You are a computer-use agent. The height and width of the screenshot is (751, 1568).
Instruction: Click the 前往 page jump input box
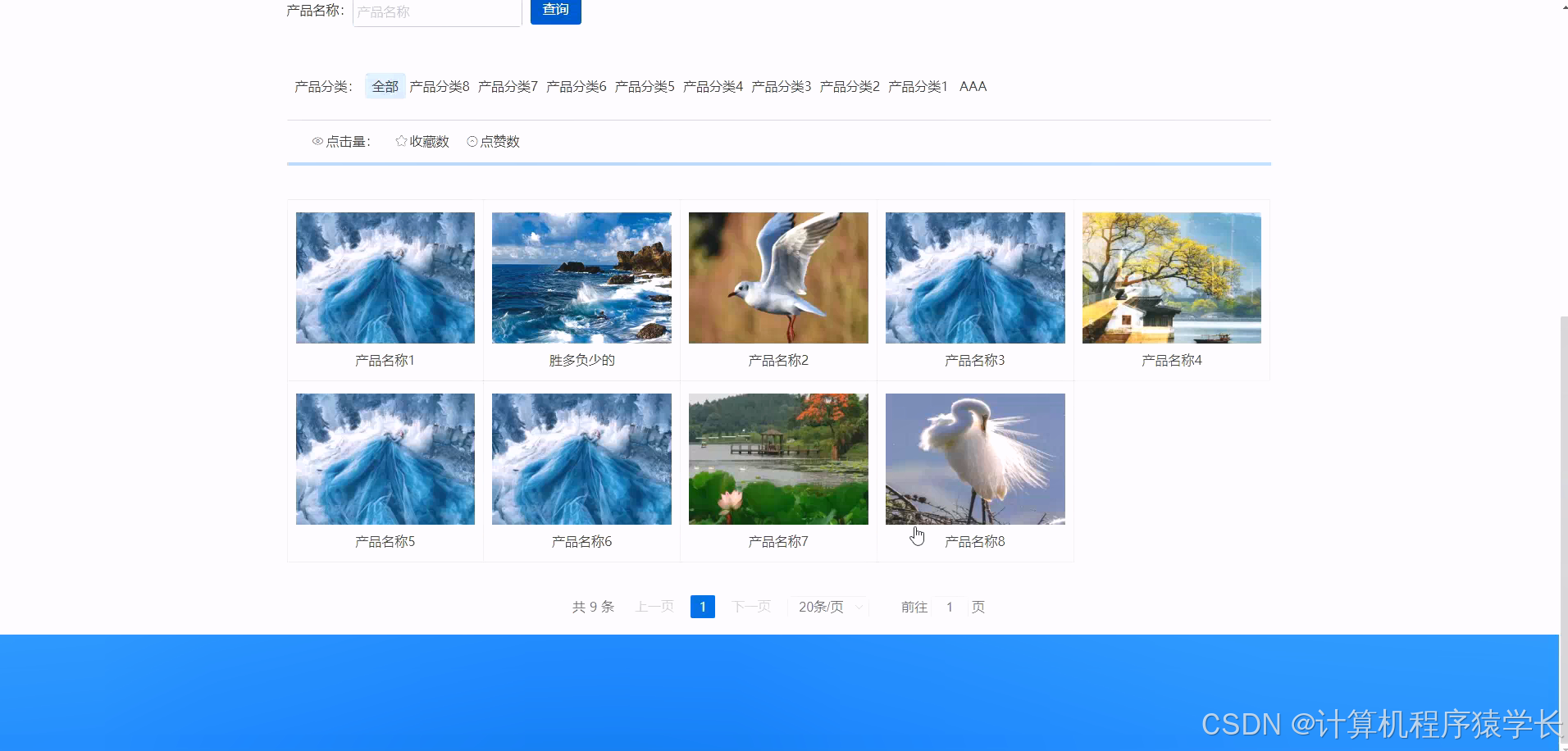949,607
